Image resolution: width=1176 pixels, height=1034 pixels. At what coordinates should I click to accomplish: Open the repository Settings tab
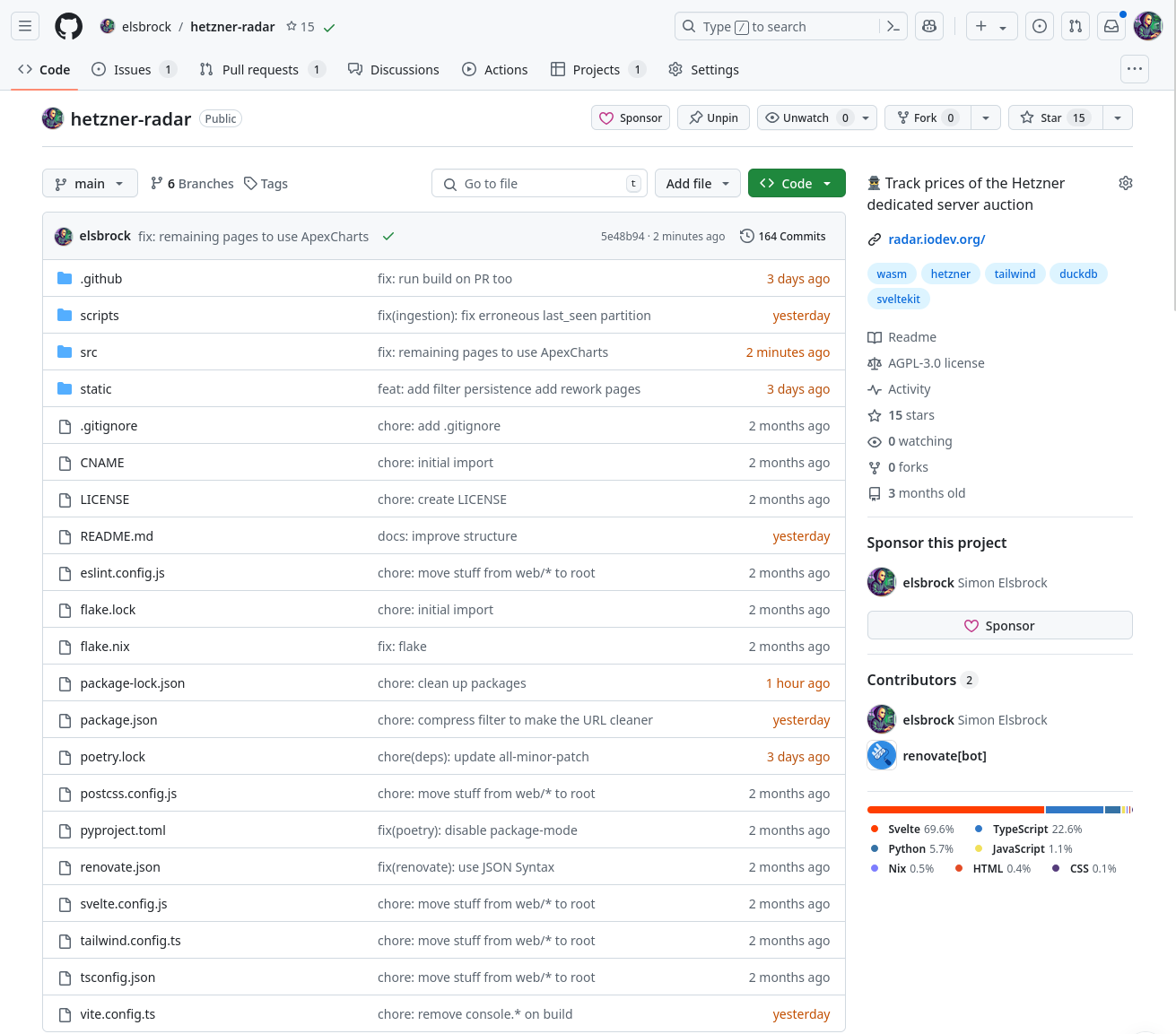[x=703, y=69]
